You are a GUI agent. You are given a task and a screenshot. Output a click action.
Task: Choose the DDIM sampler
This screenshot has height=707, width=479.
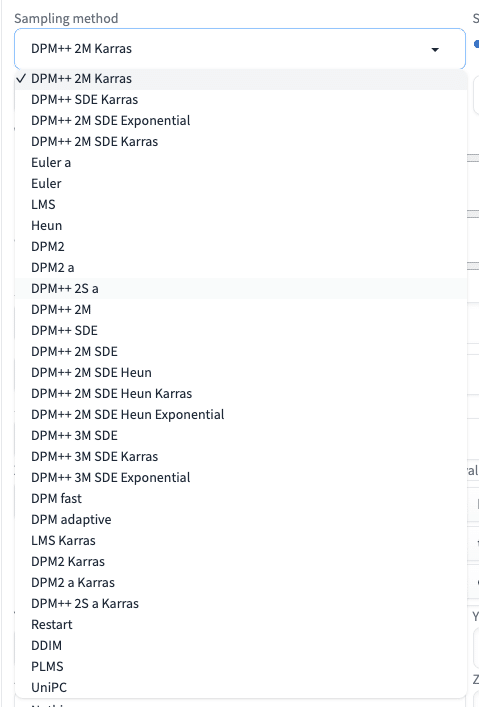click(x=241, y=646)
